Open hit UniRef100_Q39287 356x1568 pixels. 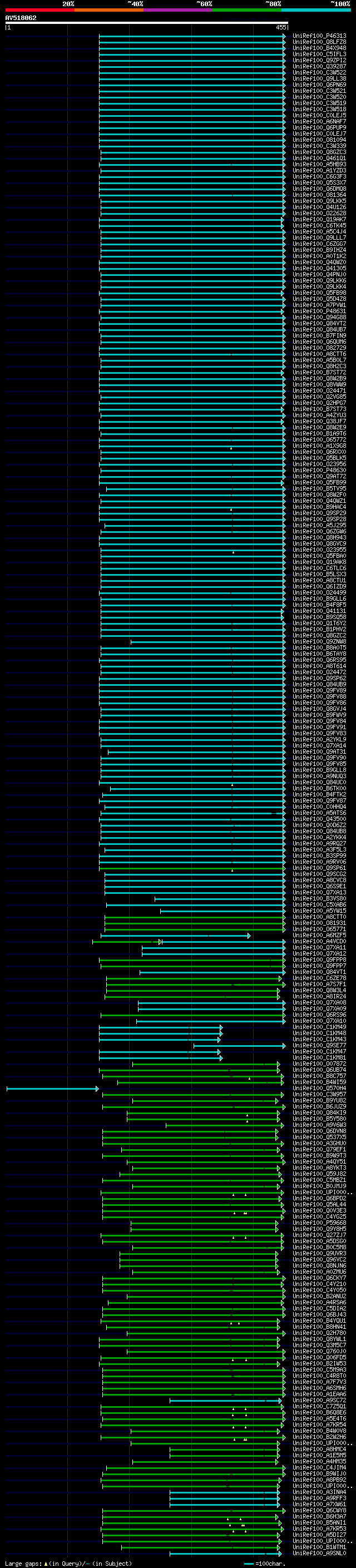point(319,66)
